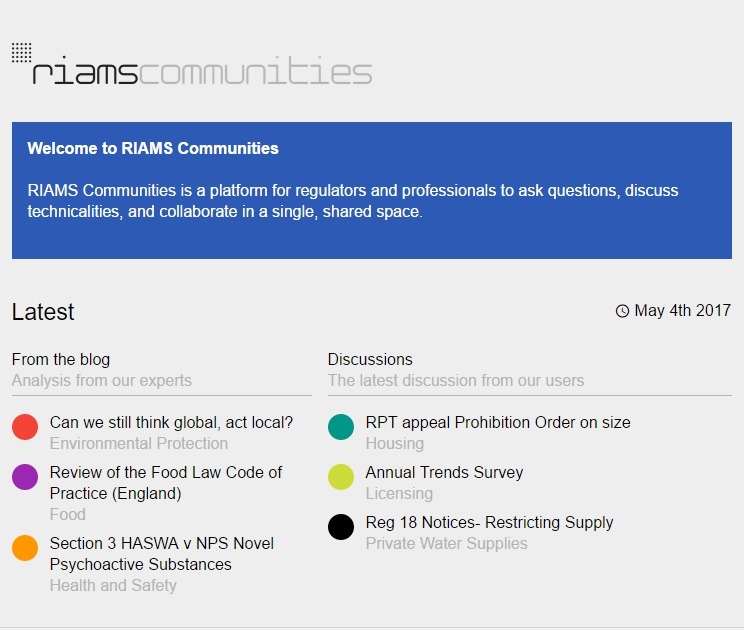Click the purple circle beside Food Law Code
This screenshot has width=744, height=630.
tap(25, 477)
